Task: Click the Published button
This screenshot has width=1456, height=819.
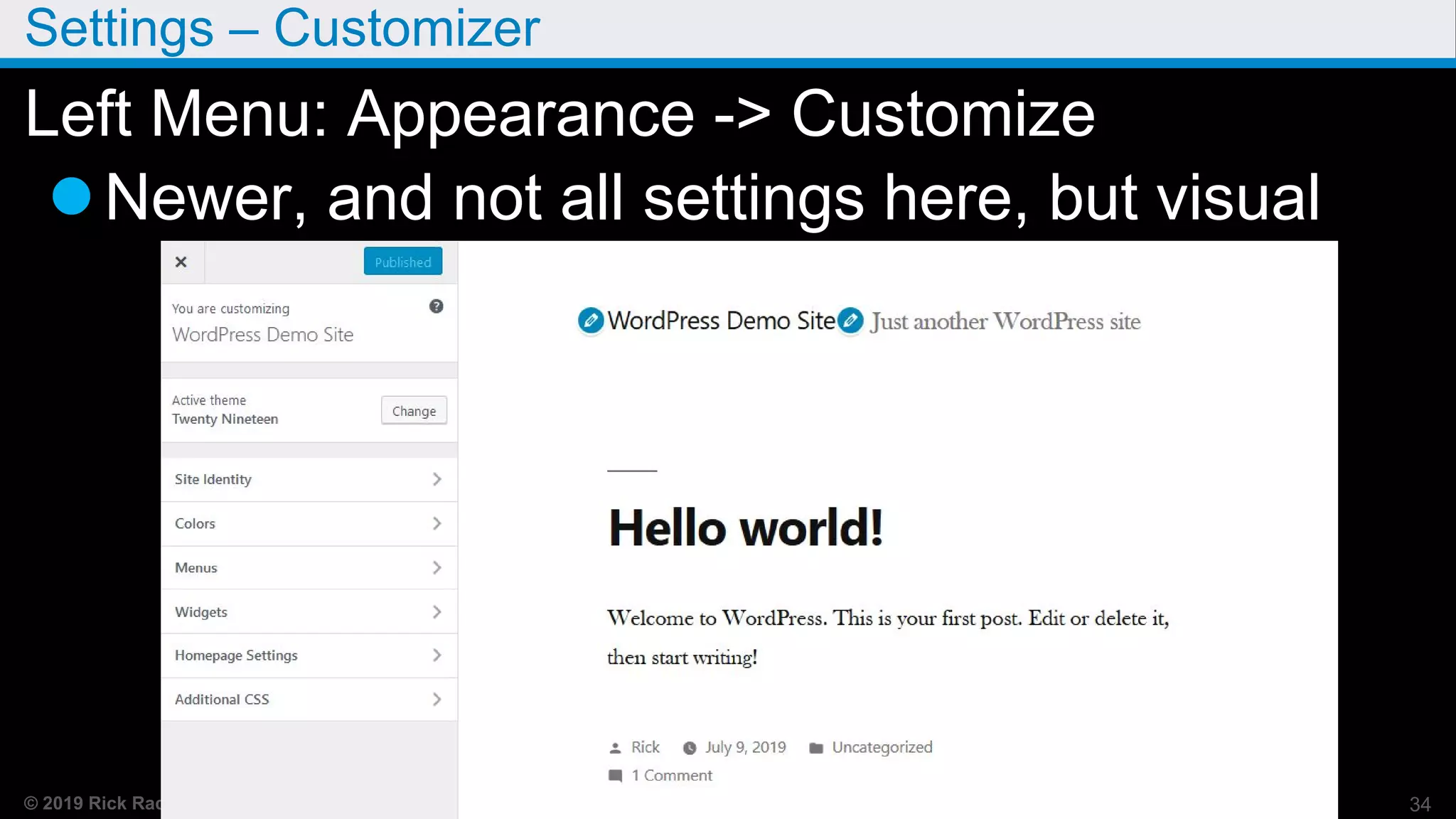Action: click(403, 262)
